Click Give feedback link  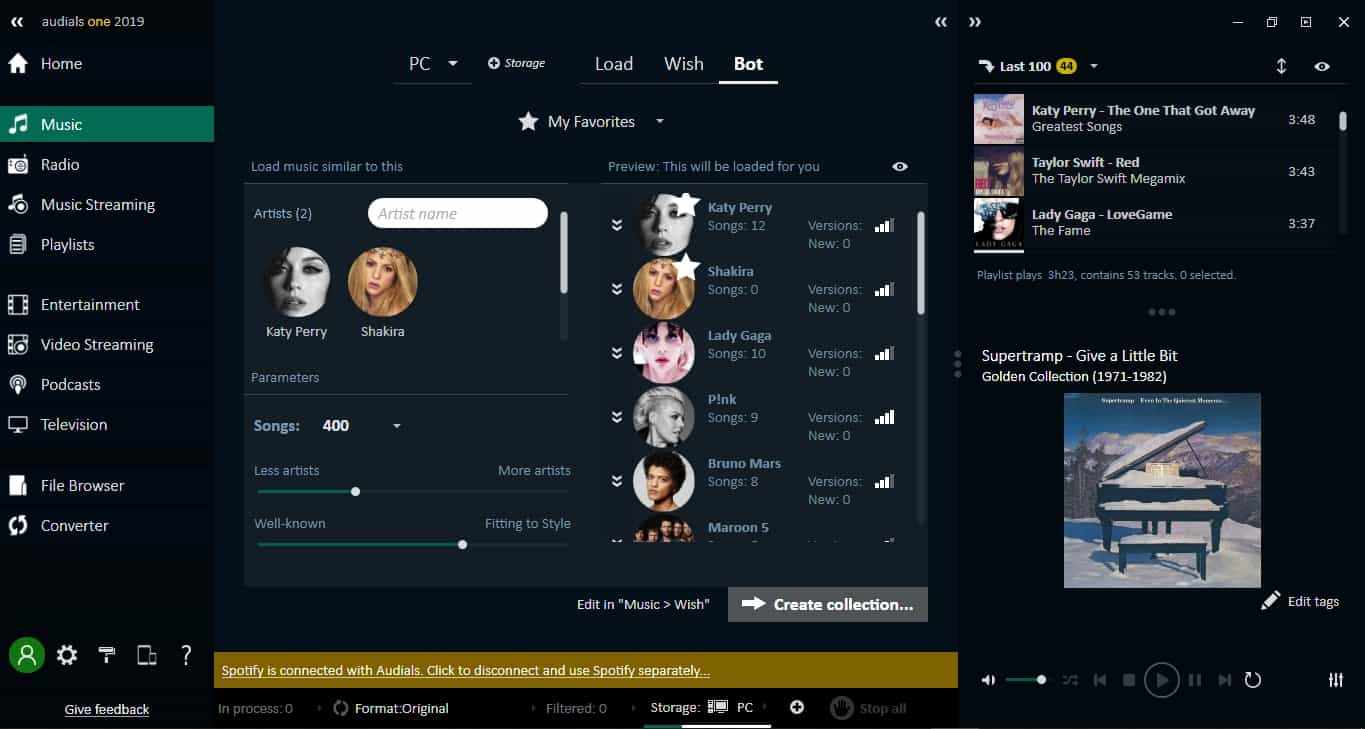click(x=107, y=709)
